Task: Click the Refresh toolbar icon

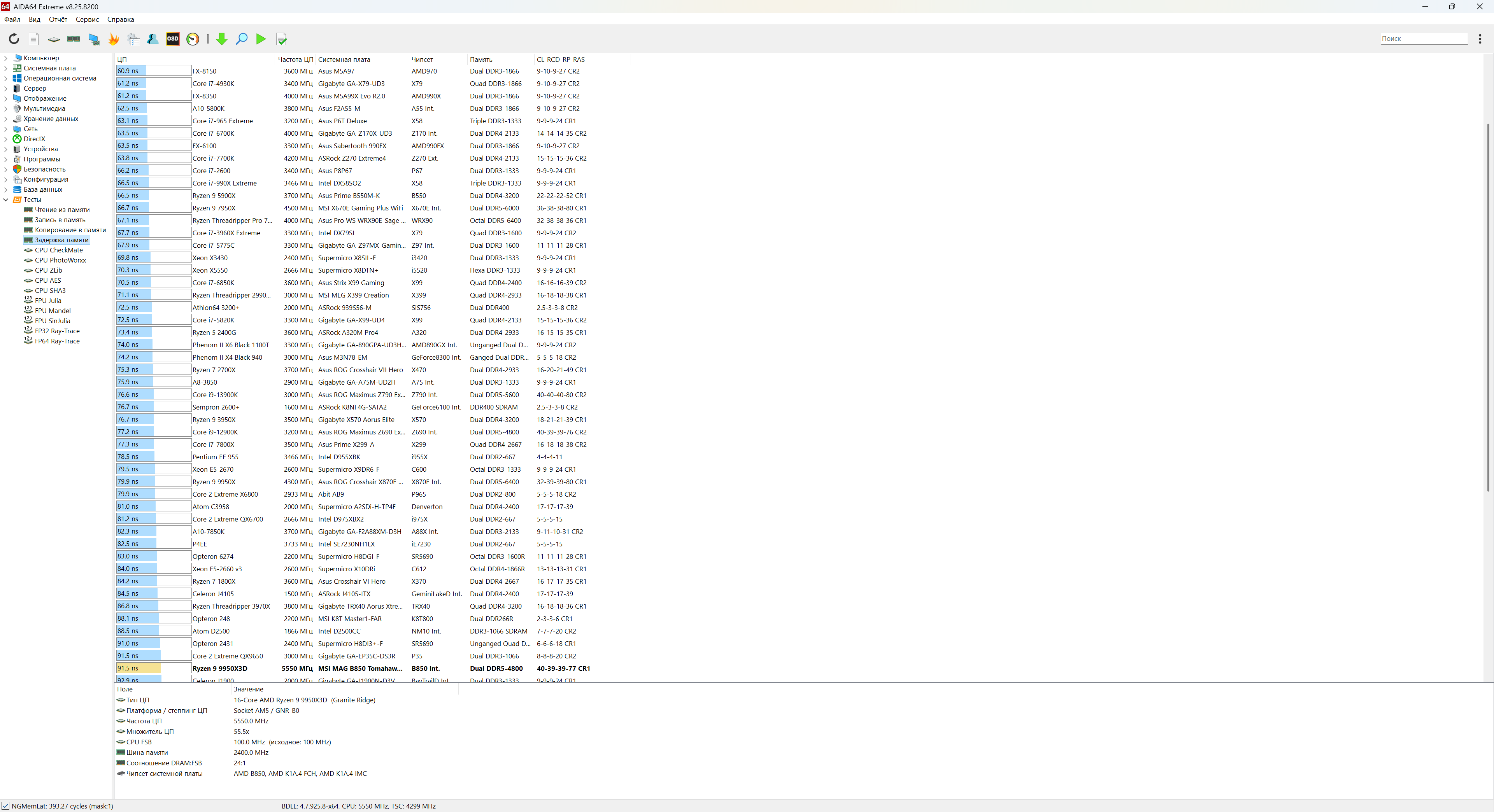Action: click(x=14, y=39)
